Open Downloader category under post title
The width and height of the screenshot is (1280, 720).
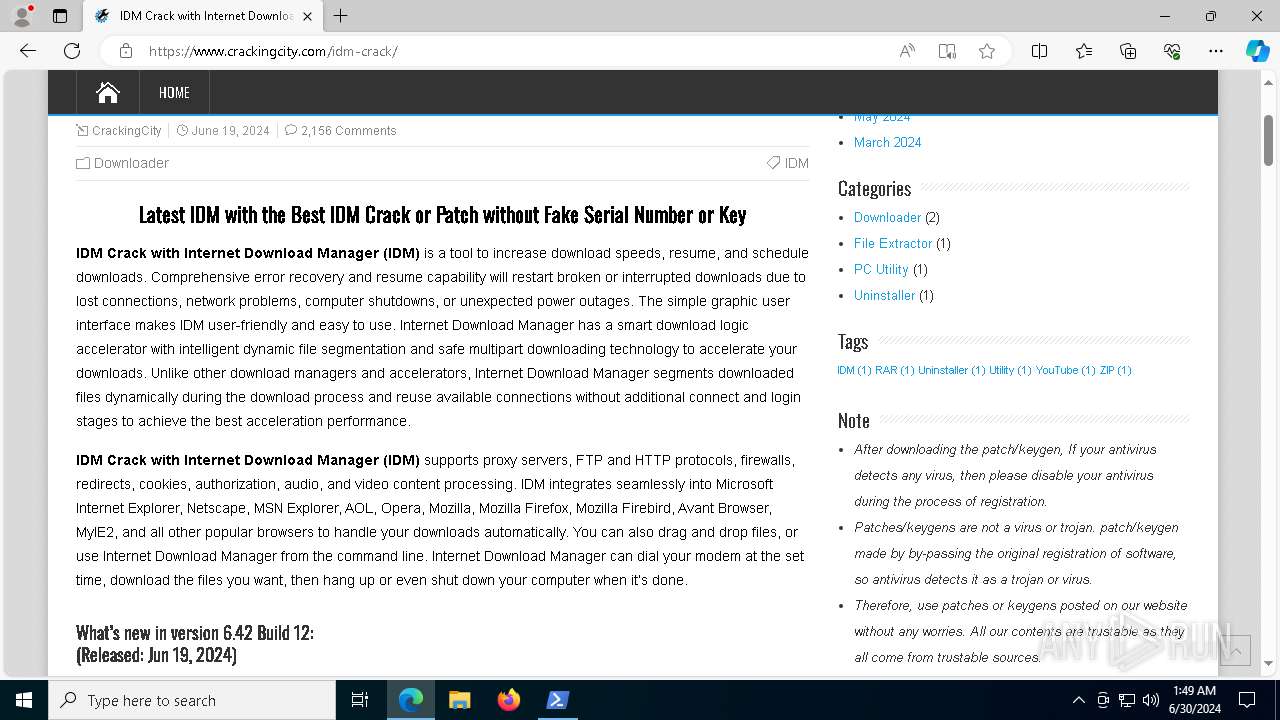click(131, 163)
